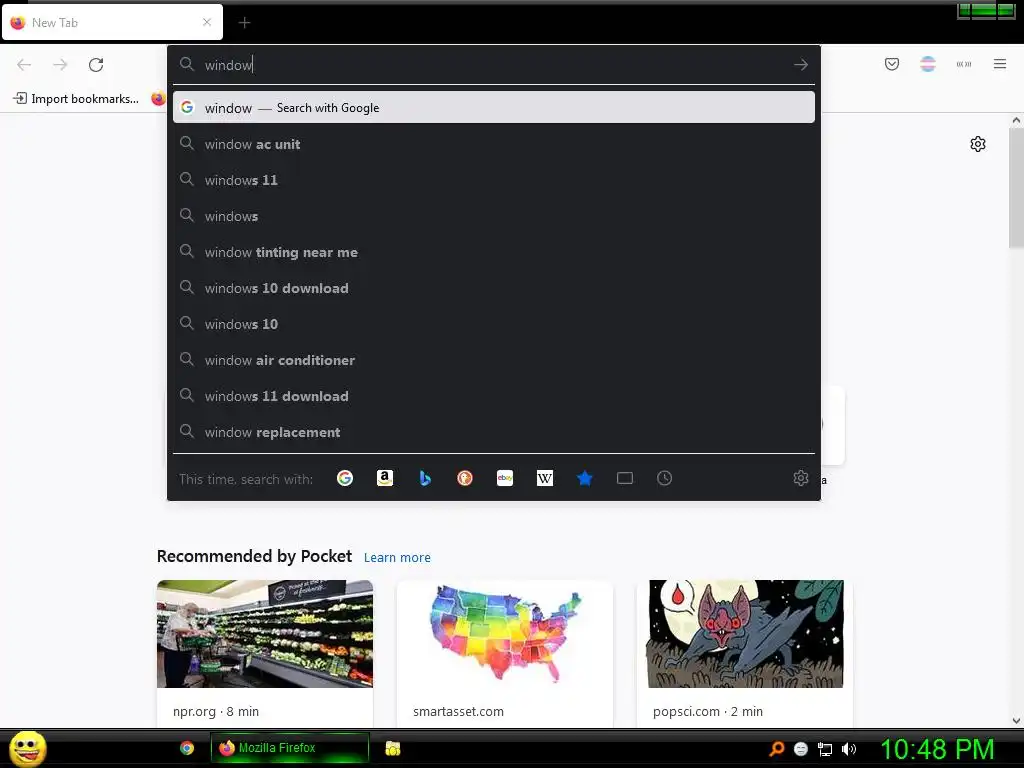The width and height of the screenshot is (1024, 768).
Task: Search history using the clock icon
Action: (664, 478)
